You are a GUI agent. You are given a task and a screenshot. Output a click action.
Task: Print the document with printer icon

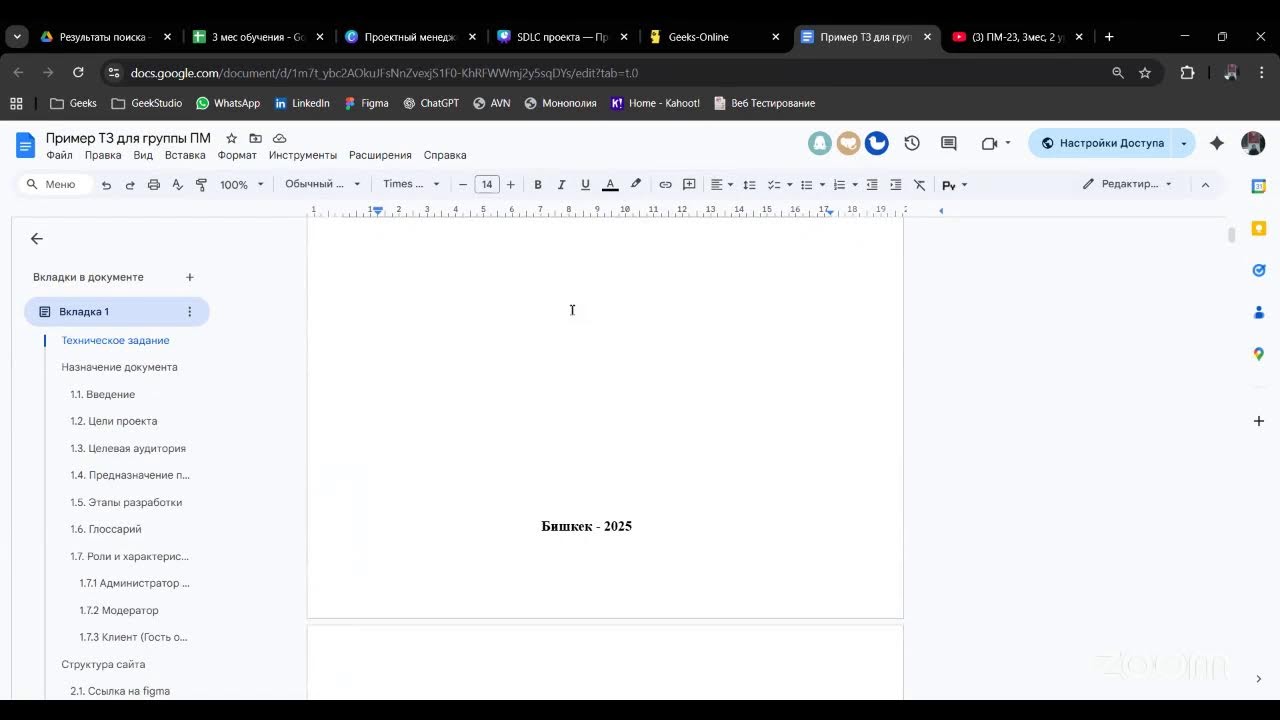(154, 185)
